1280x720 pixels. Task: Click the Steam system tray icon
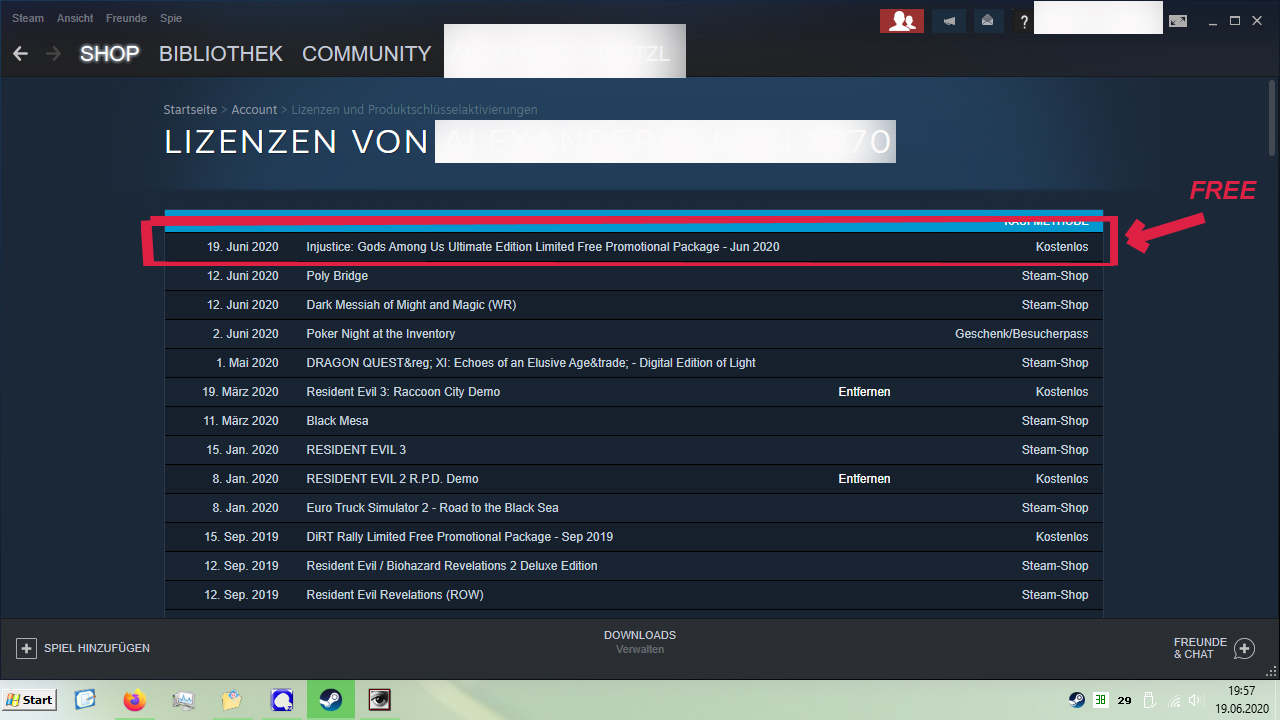pos(1077,700)
